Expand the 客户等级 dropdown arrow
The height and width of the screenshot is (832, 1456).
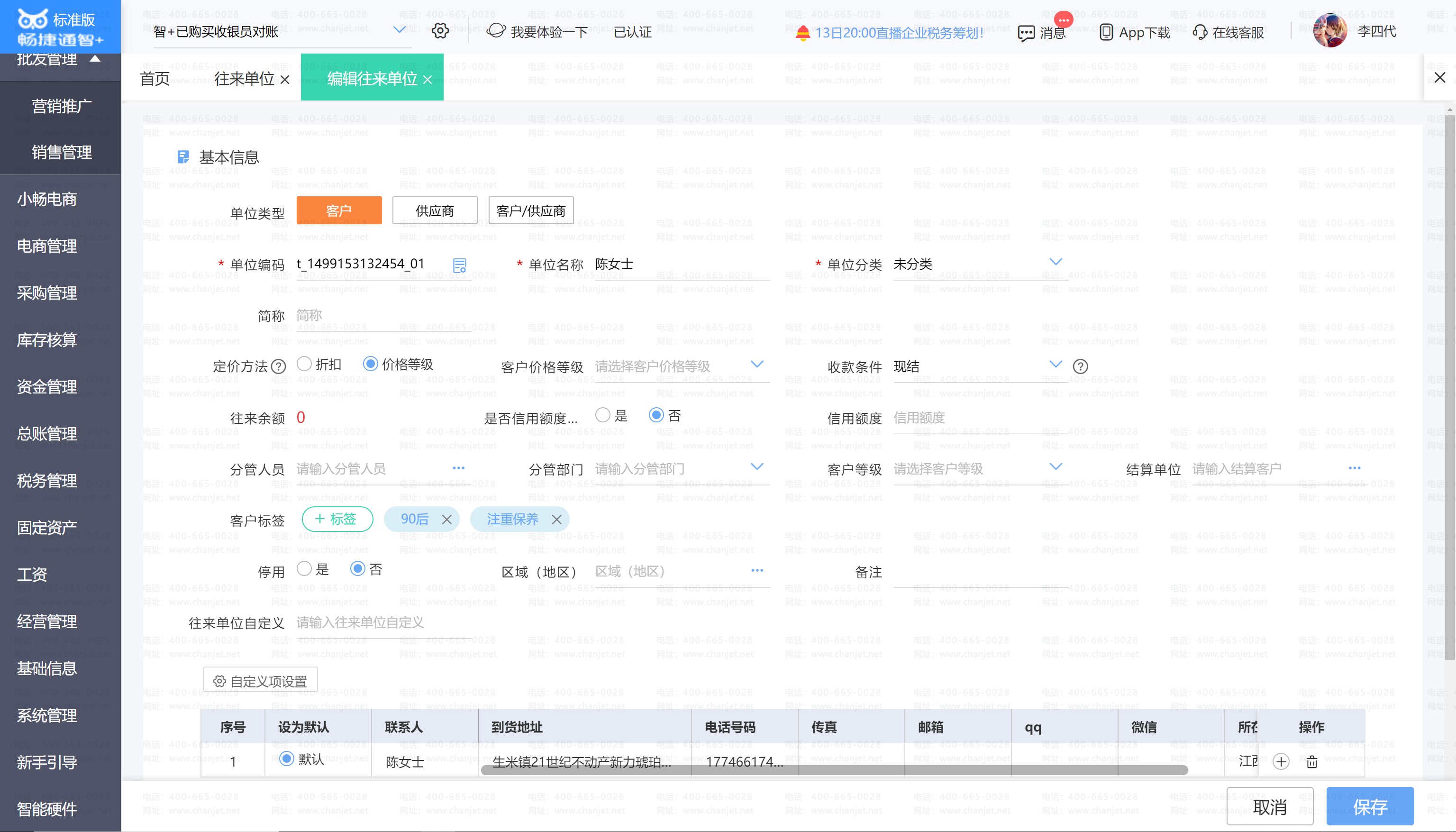pos(1056,467)
